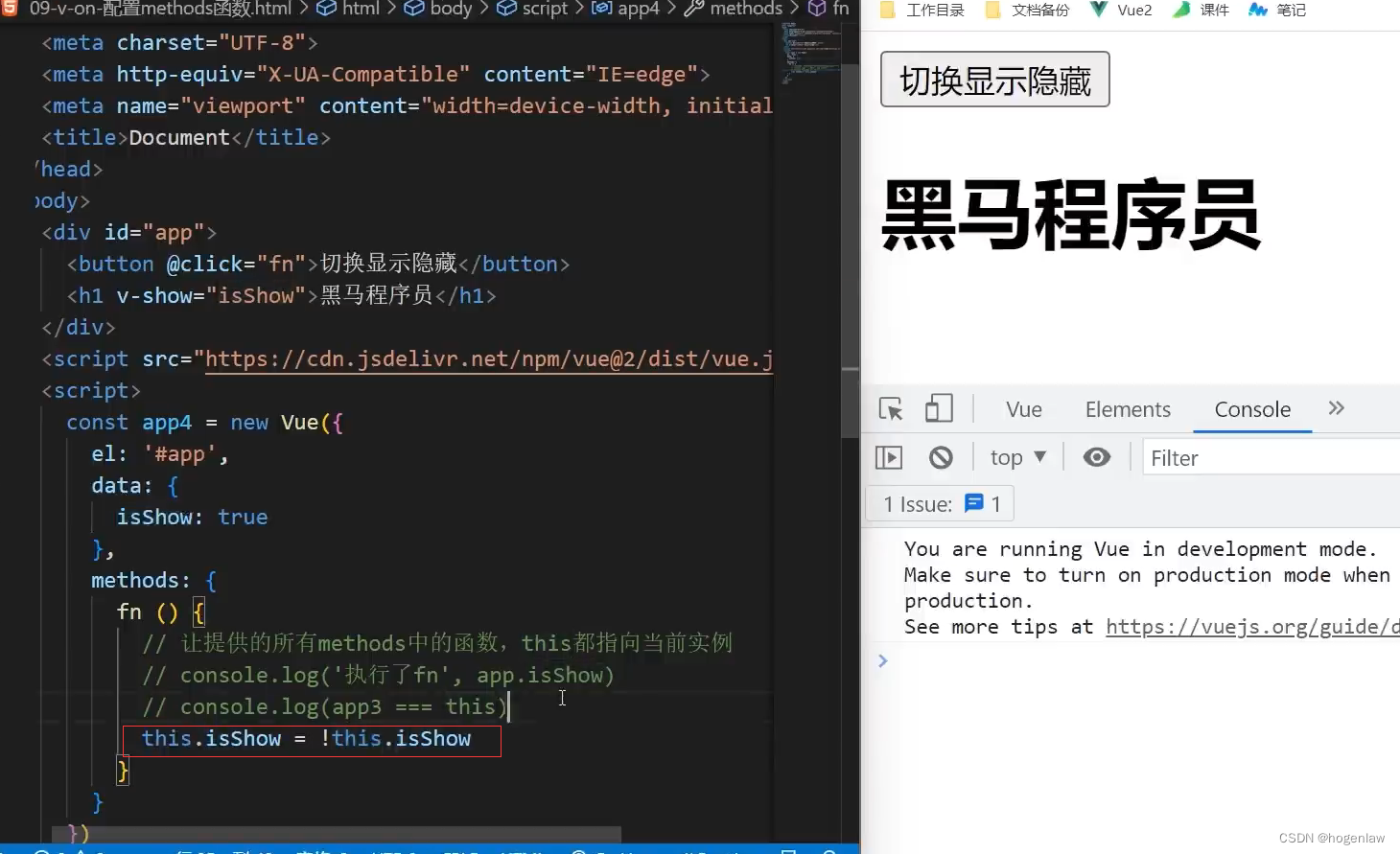Click the wrench icon before methods breadcrumb
This screenshot has width=1400, height=854.
(x=694, y=9)
